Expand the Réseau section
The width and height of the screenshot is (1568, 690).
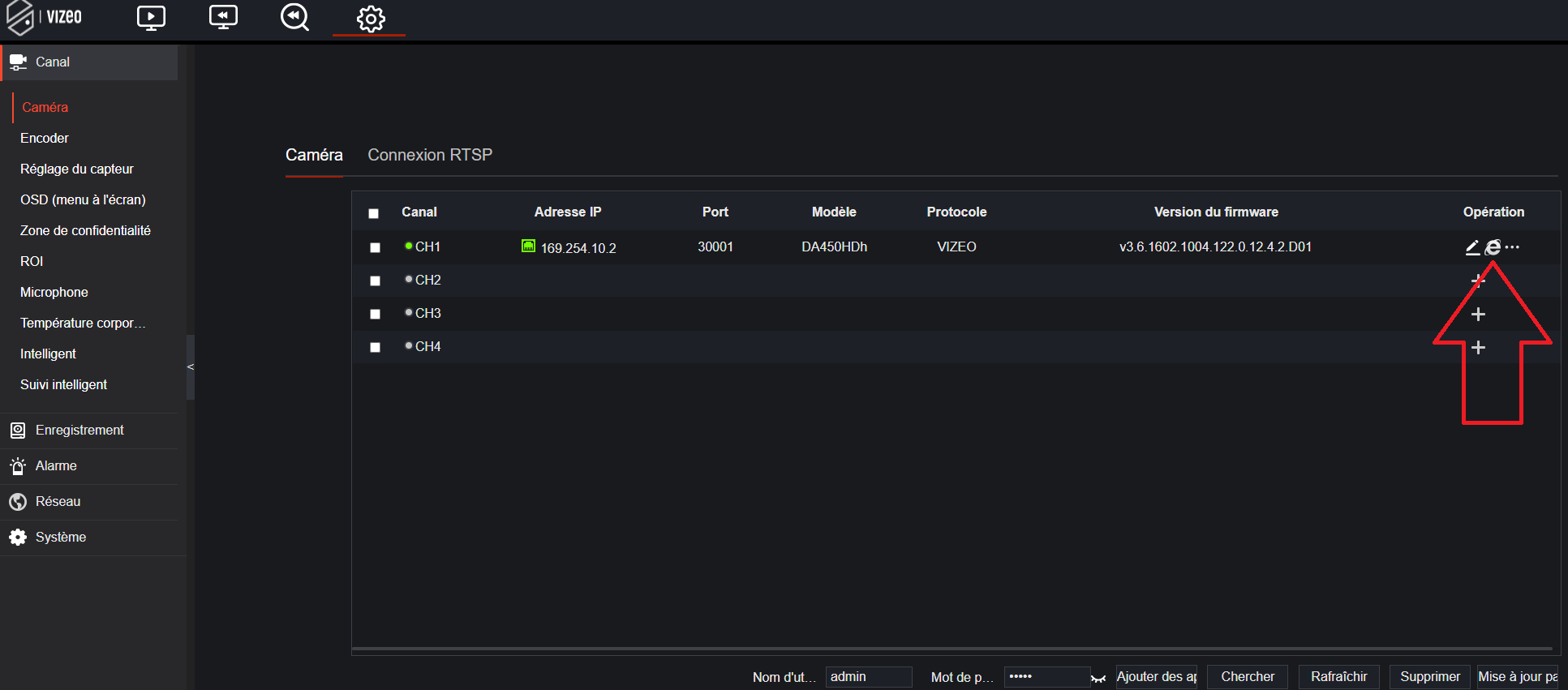58,502
